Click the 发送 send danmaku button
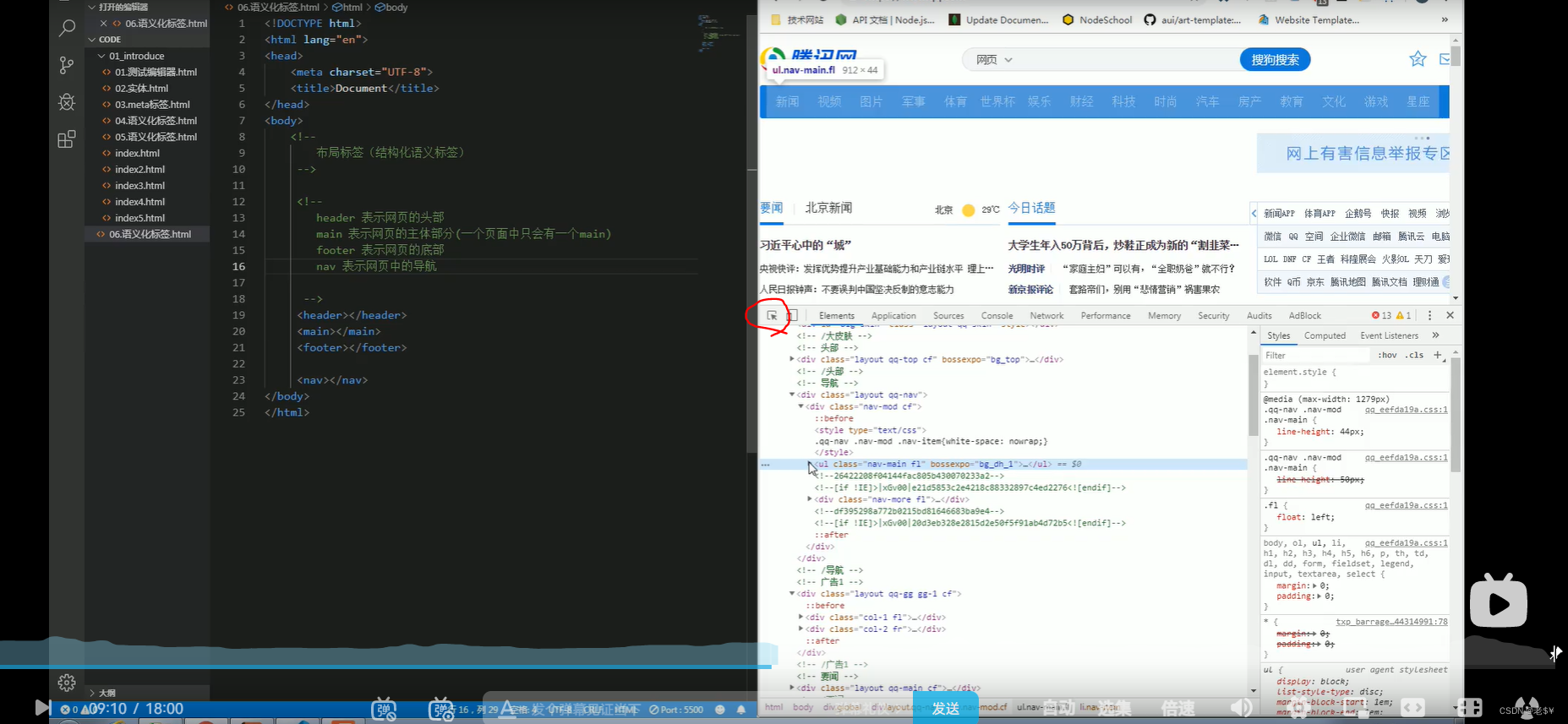This screenshot has width=1568, height=724. 945,709
